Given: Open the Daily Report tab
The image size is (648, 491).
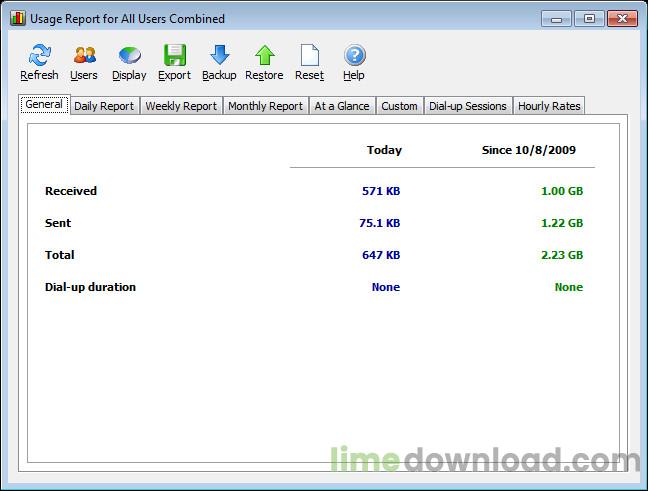Looking at the screenshot, I should pyautogui.click(x=103, y=106).
